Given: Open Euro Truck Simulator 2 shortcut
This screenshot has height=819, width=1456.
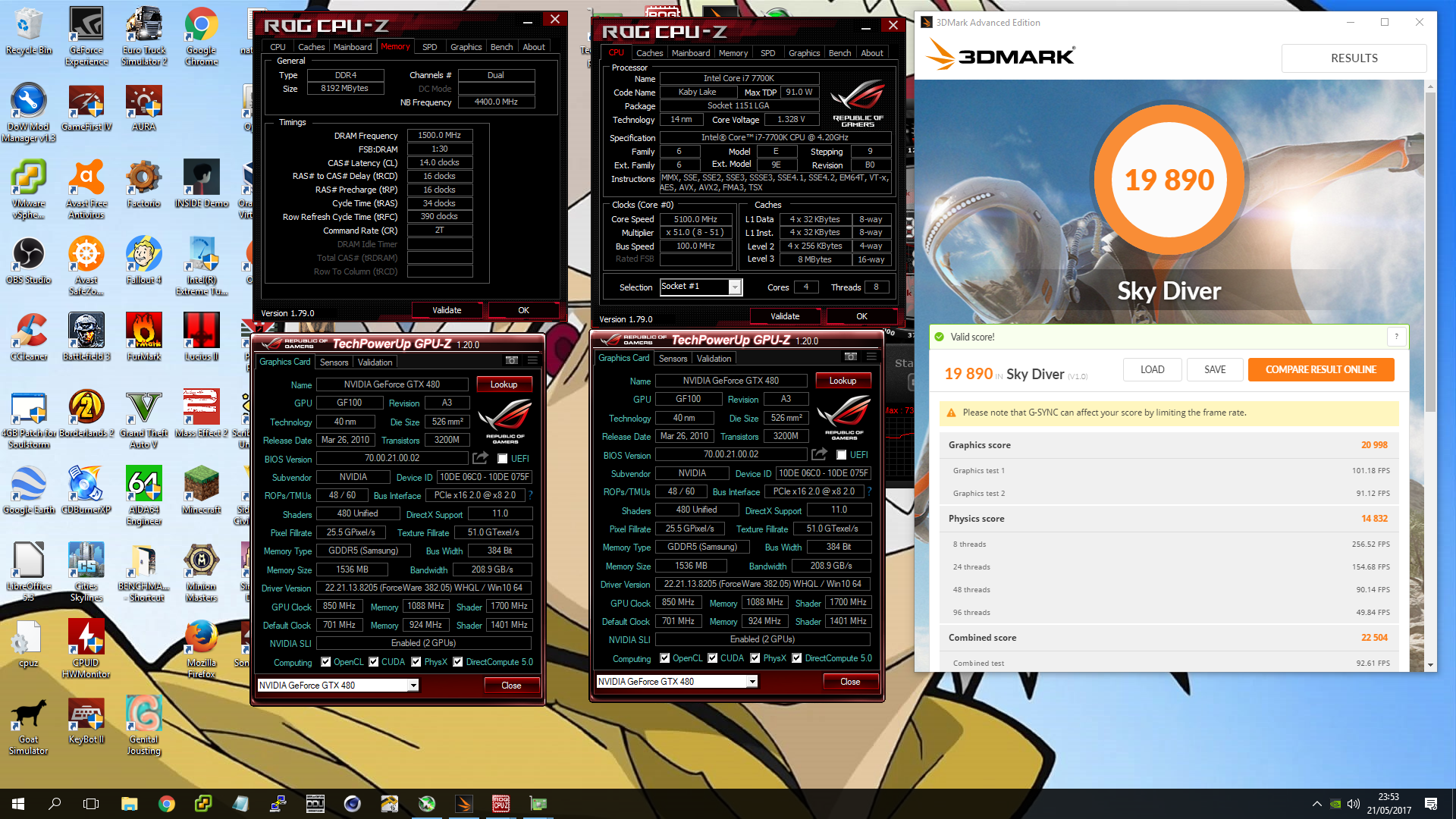Looking at the screenshot, I should point(144,36).
